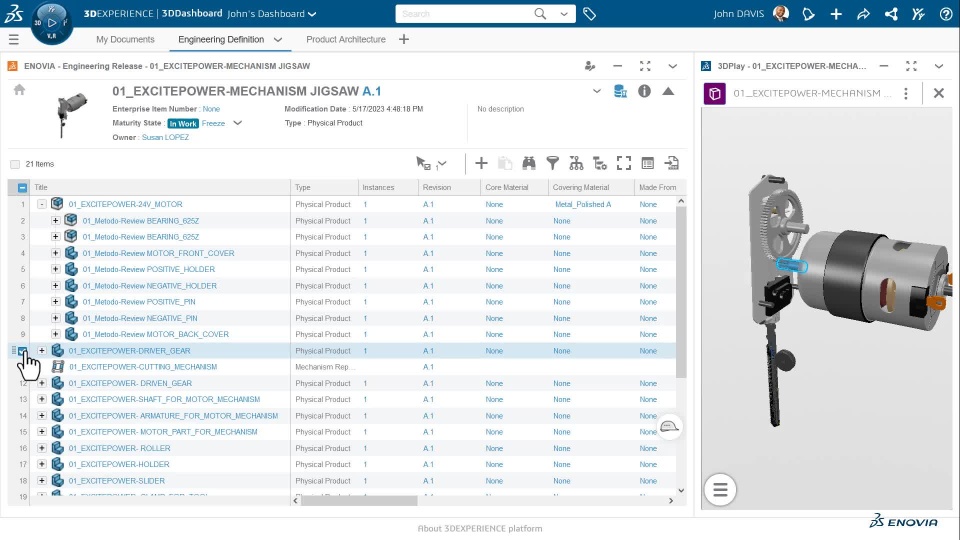Click the share arrow icon in top bar
This screenshot has height=540, width=960.
pos(863,13)
